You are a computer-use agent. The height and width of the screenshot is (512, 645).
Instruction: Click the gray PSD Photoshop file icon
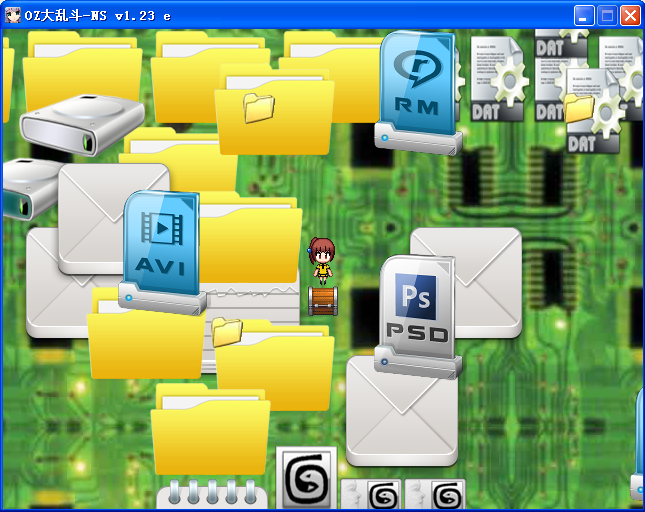418,317
